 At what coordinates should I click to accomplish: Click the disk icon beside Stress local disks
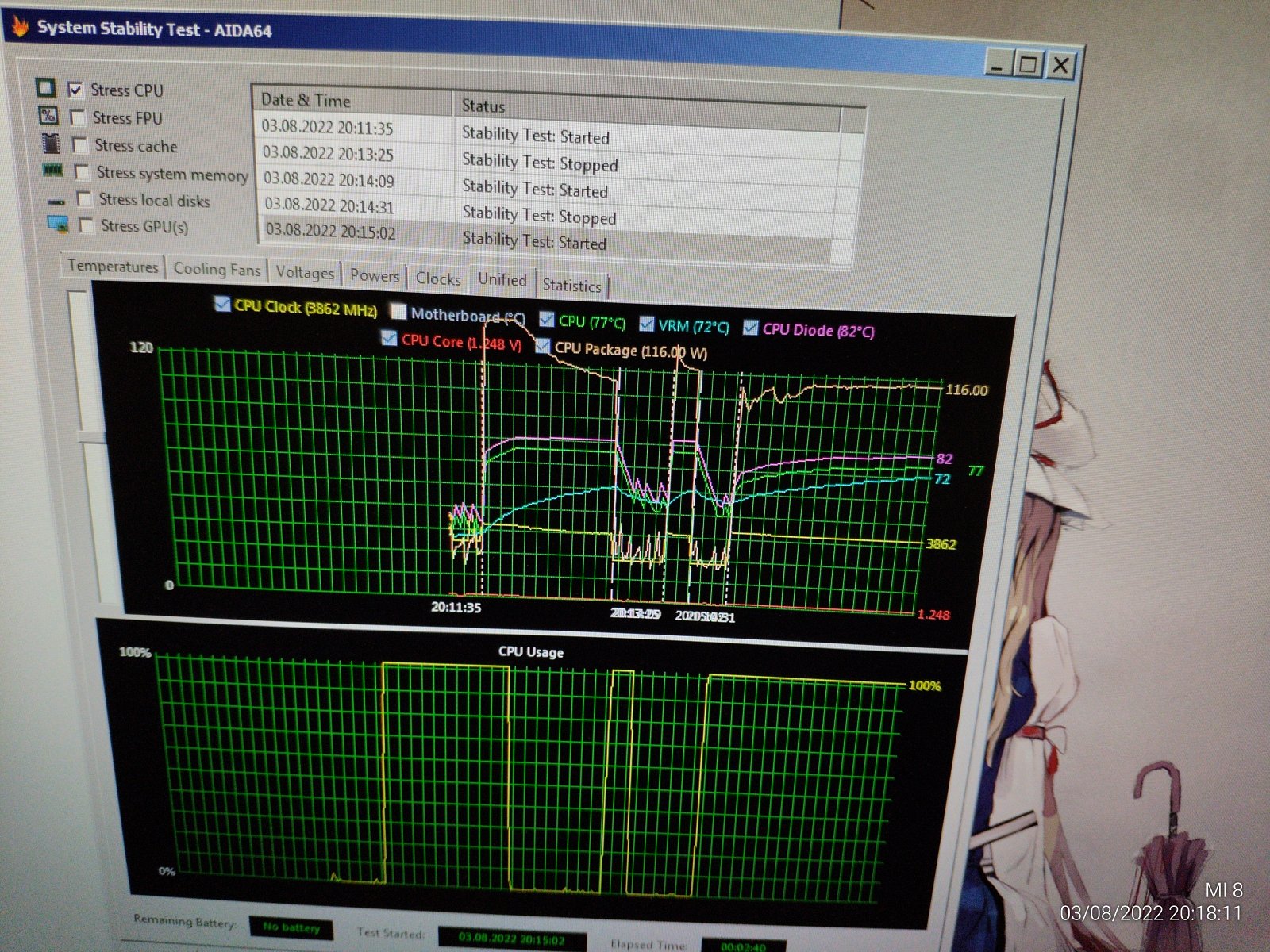56,201
